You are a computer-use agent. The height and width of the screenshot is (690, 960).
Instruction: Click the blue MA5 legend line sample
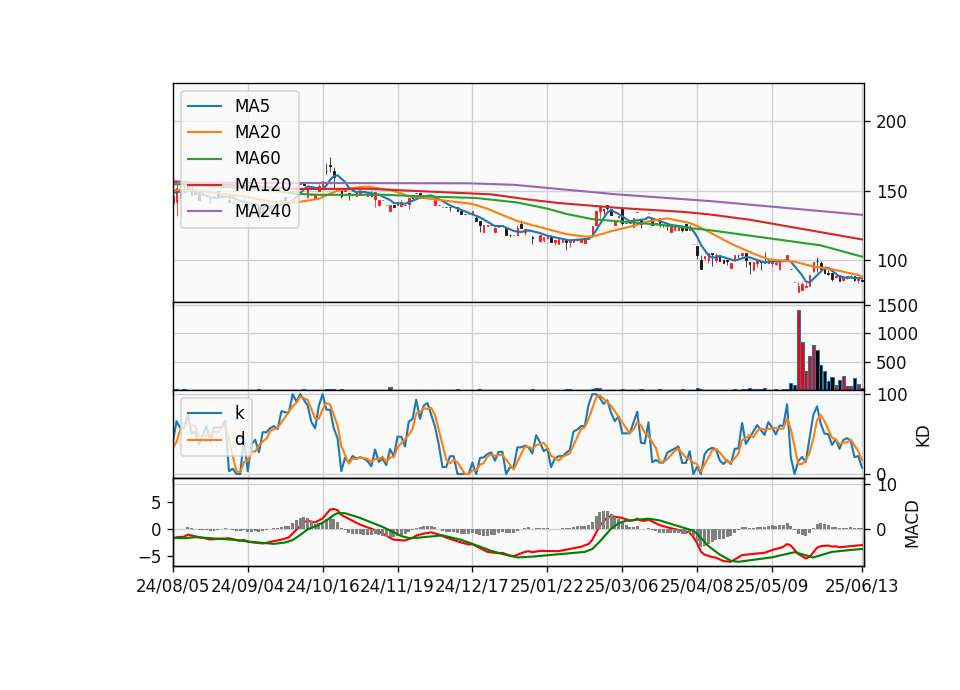[204, 106]
